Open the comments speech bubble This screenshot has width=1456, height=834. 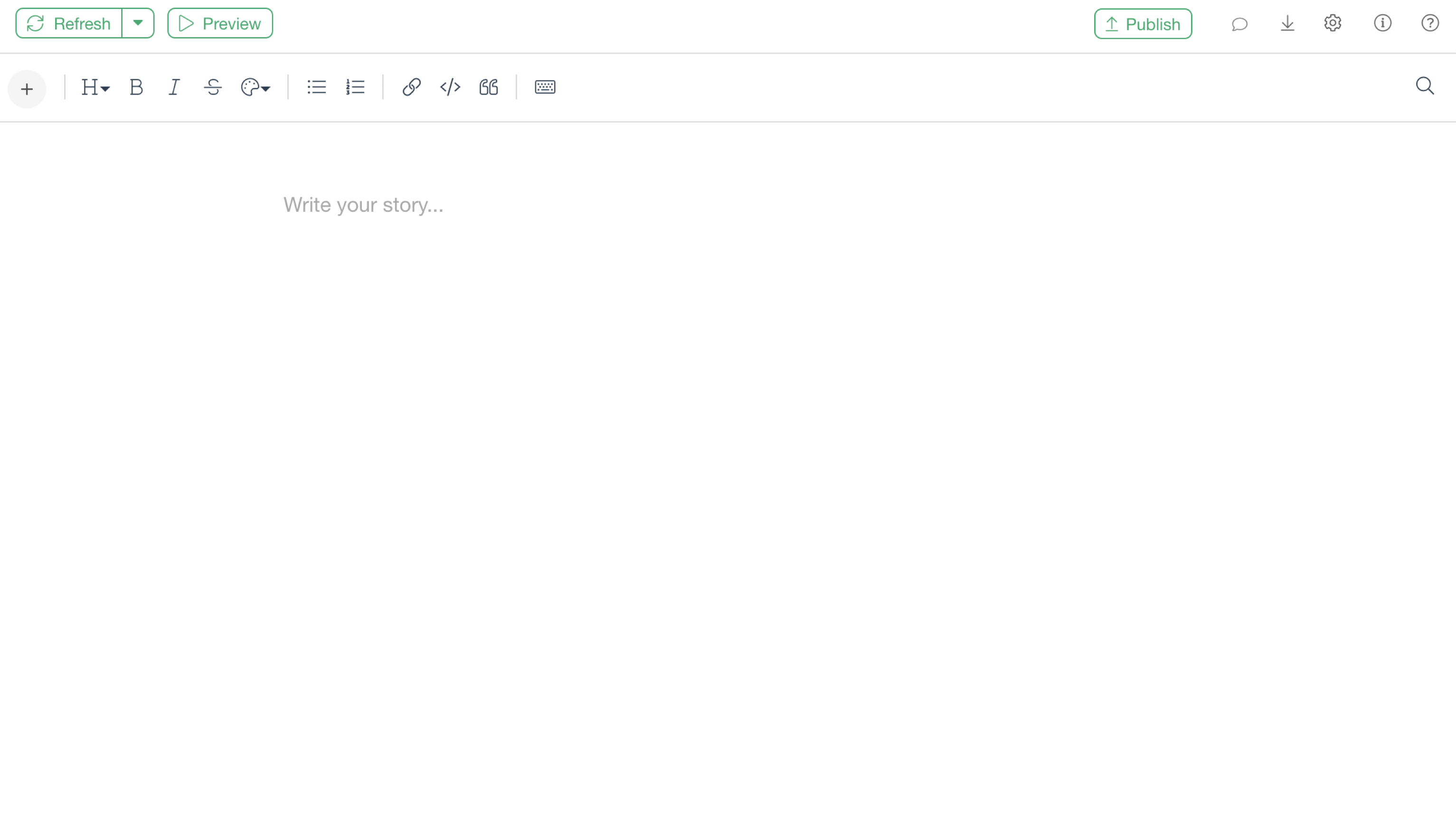tap(1239, 24)
